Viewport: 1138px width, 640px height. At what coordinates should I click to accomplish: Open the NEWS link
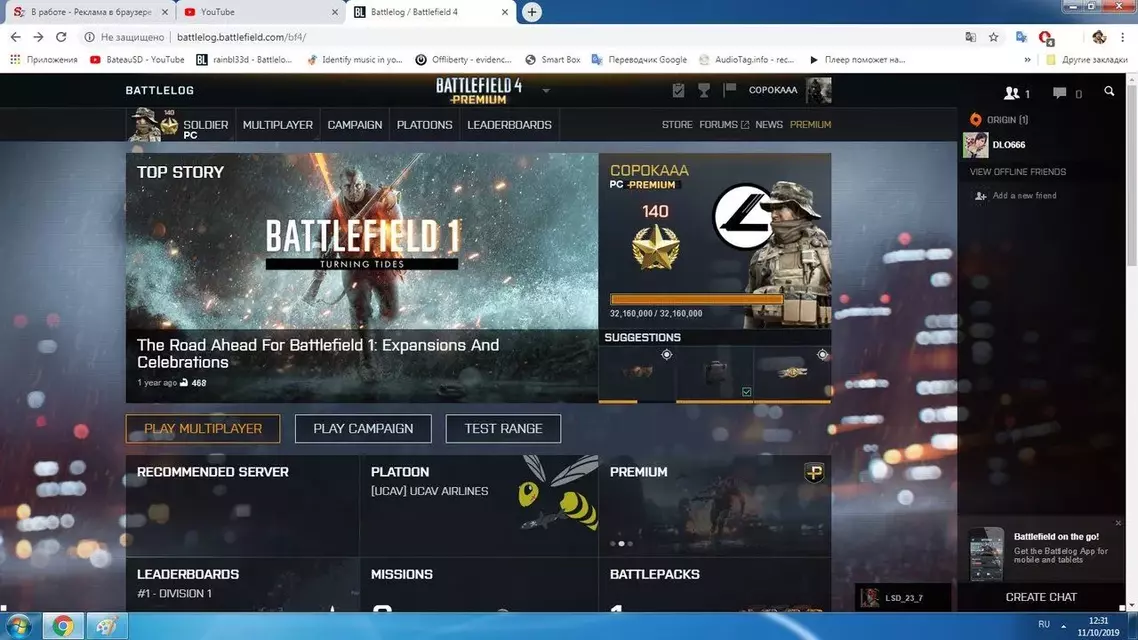click(769, 125)
